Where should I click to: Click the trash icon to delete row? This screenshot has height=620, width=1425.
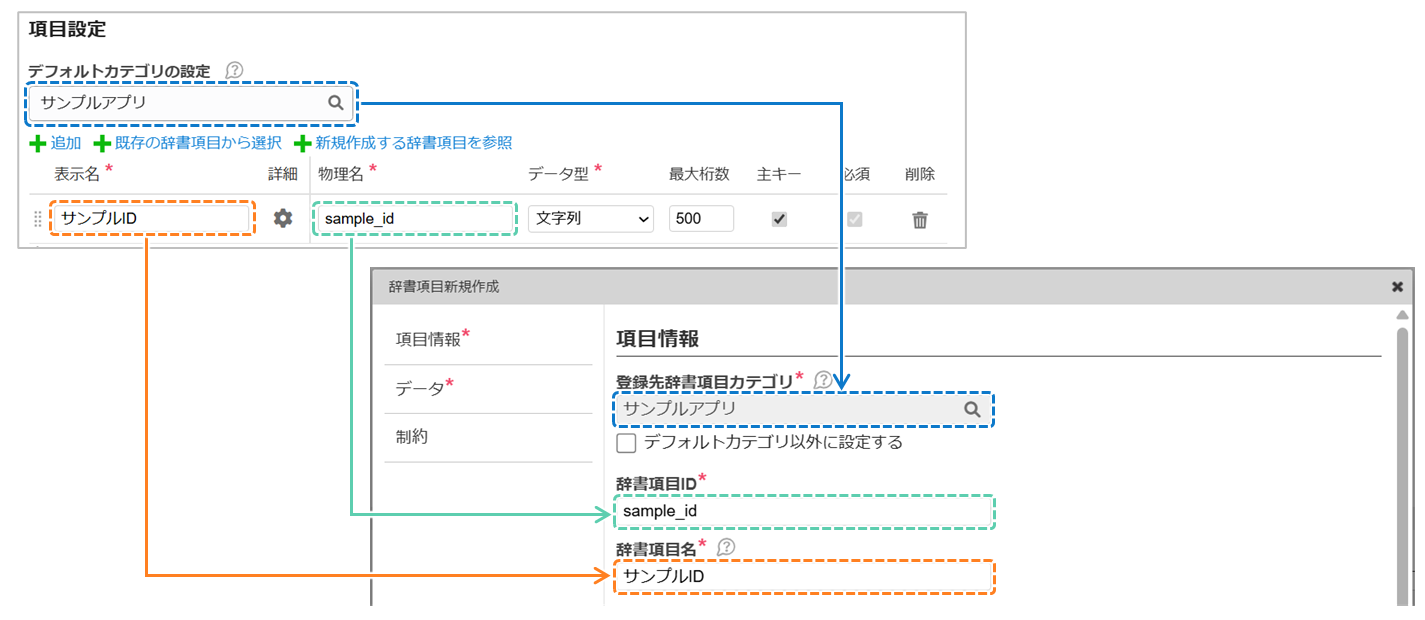pos(920,220)
